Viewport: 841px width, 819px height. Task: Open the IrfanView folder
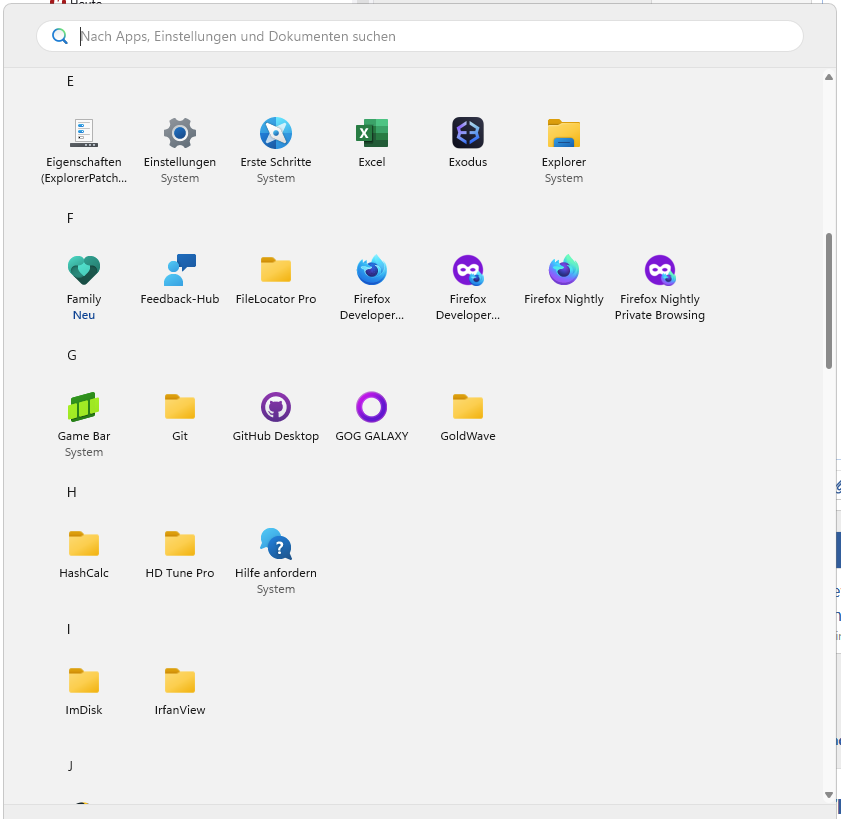[180, 691]
